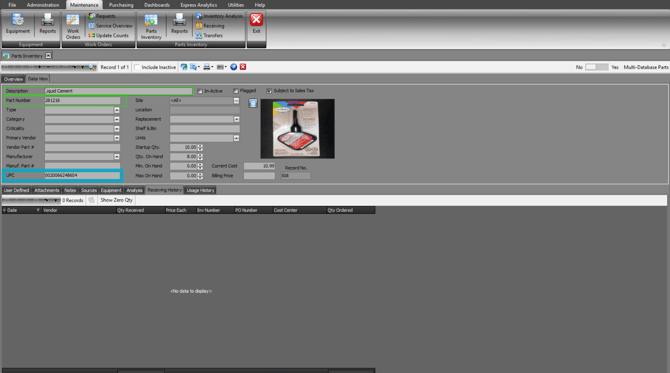Viewport: 670px width, 373px height.
Task: Expand the Category dropdown
Action: point(117,119)
